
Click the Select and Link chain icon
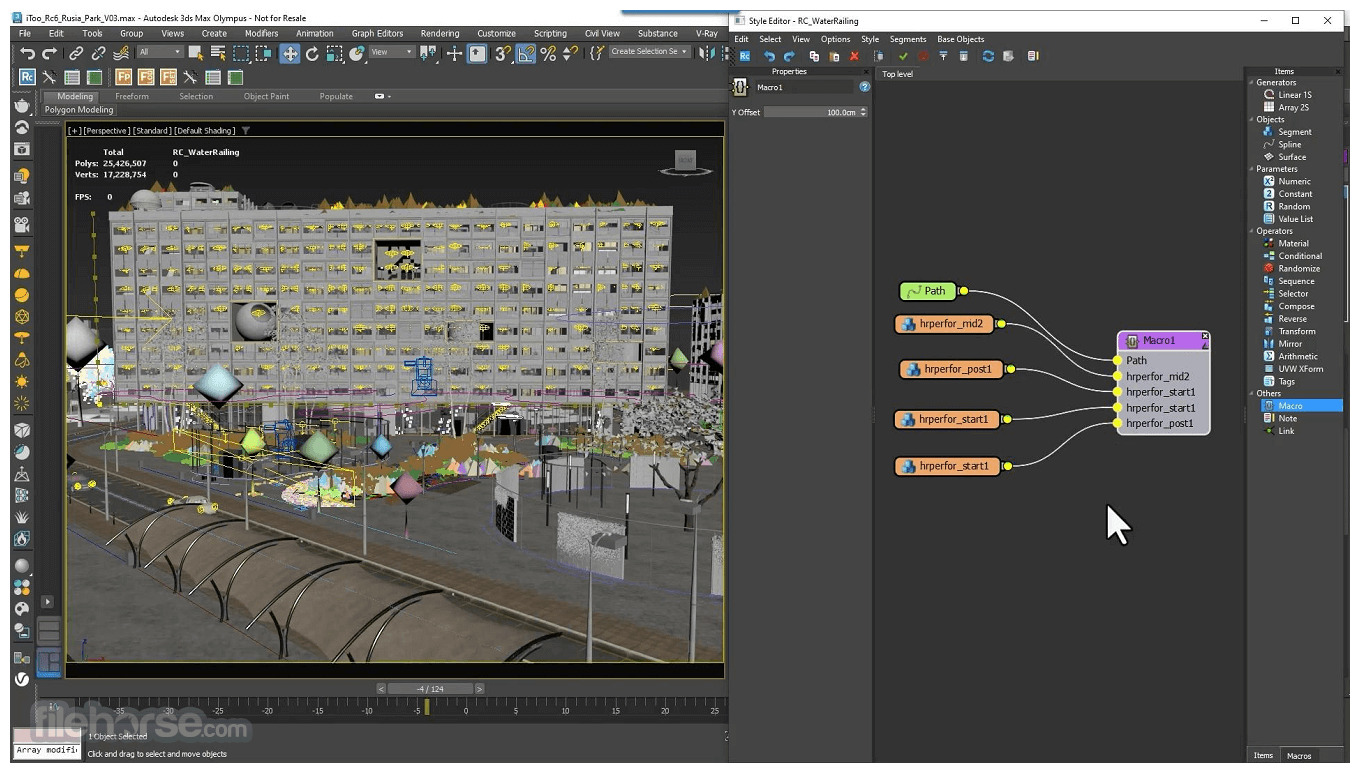pos(76,54)
